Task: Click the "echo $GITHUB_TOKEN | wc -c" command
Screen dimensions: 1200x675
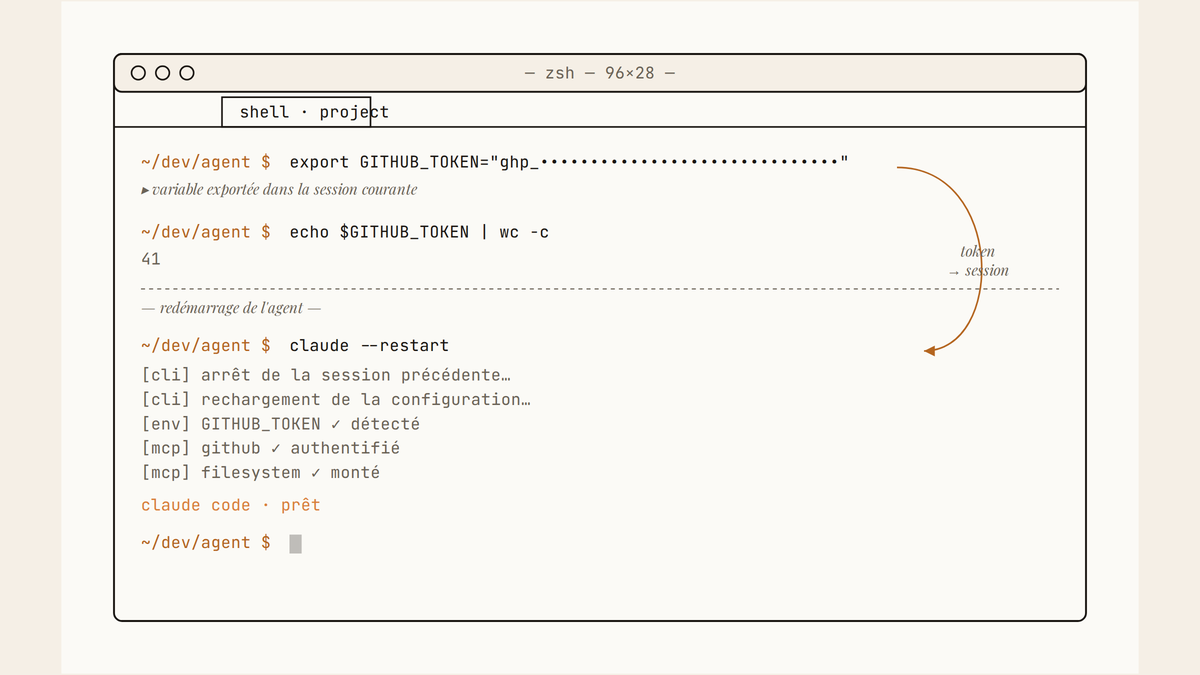Action: pyautogui.click(x=419, y=232)
